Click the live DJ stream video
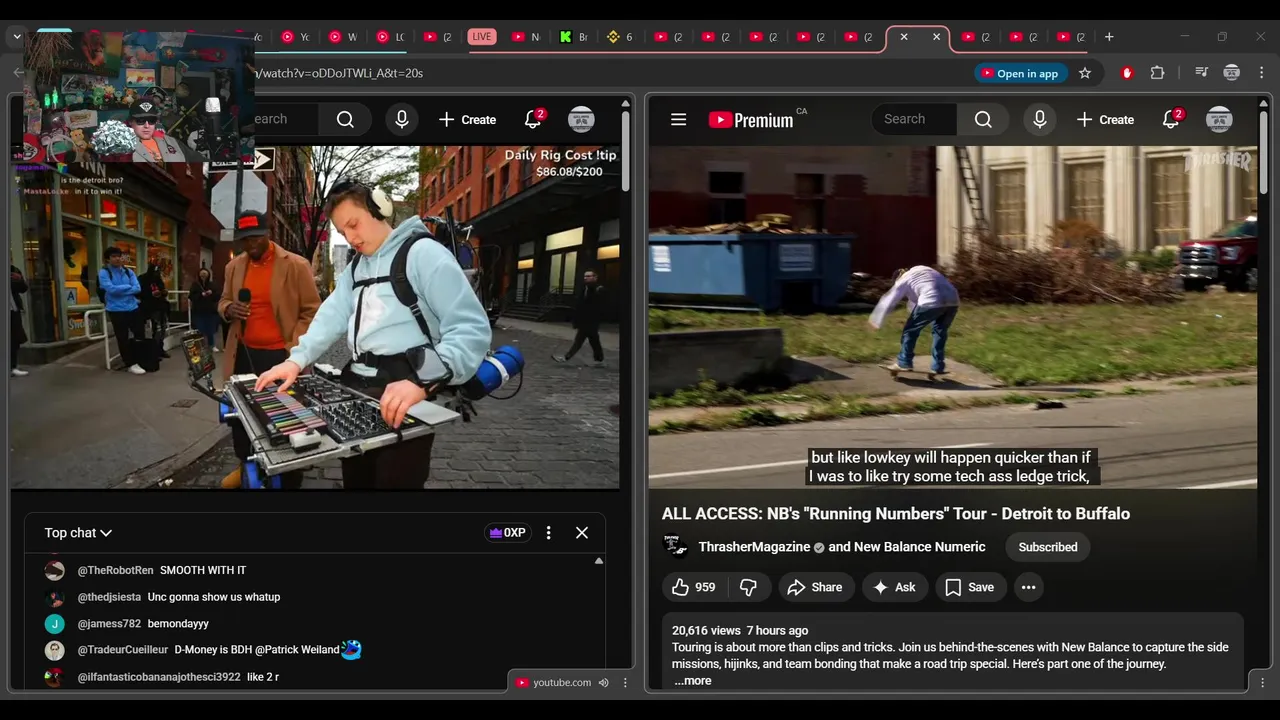Screen dimensions: 1280x720 click(315, 318)
